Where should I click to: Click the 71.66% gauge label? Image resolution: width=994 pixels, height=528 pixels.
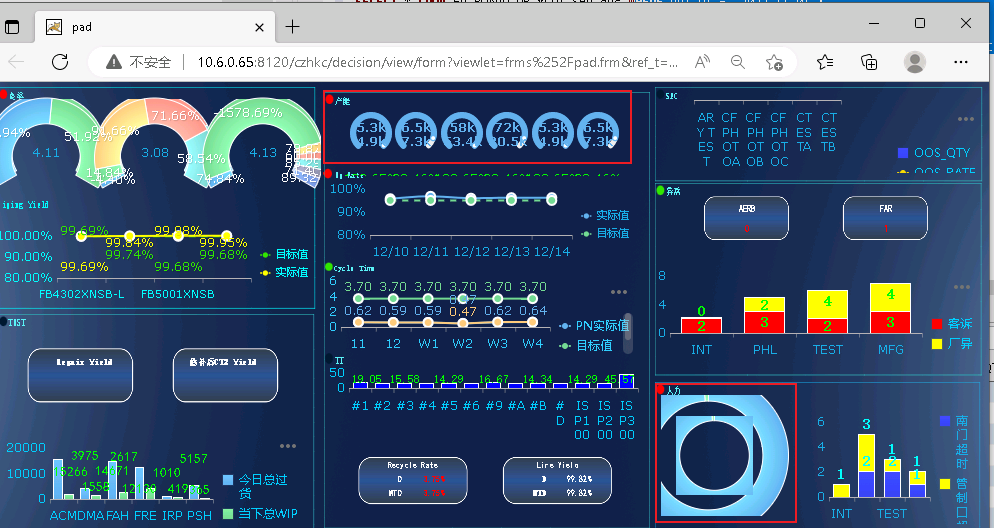tap(176, 115)
